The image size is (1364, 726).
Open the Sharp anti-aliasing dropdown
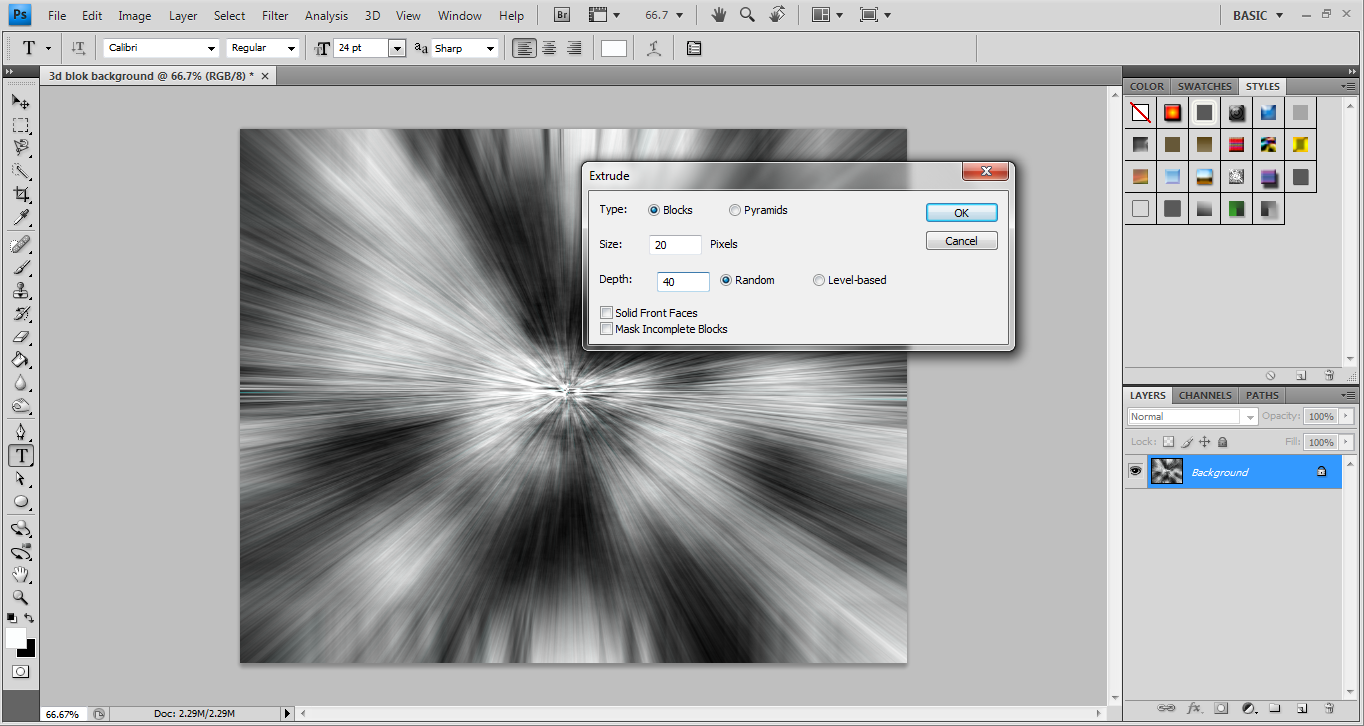490,48
